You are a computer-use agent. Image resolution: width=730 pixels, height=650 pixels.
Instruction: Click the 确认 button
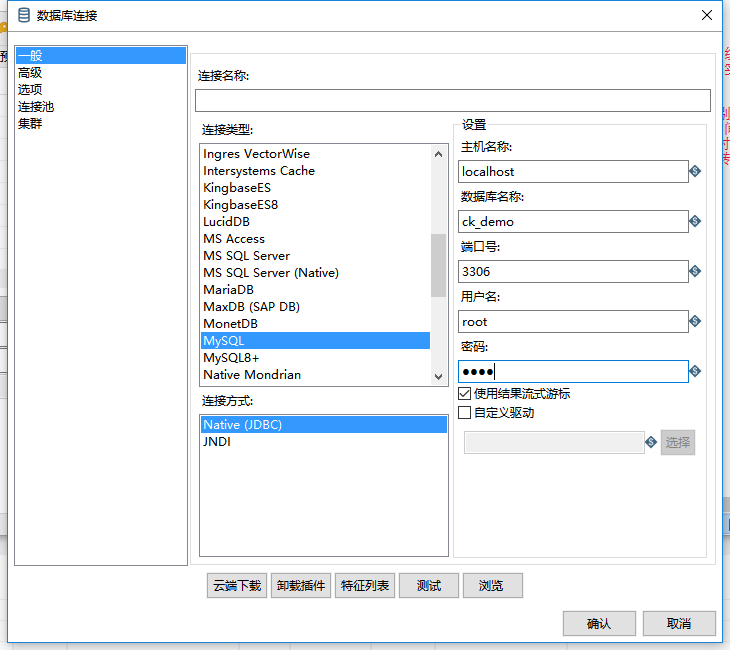coord(599,624)
